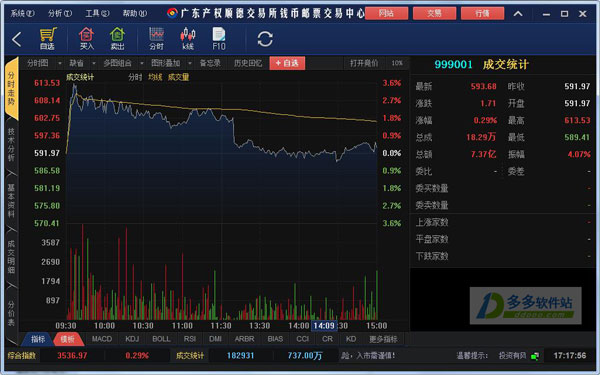The width and height of the screenshot is (600, 375).
Task: Open the 系统 menu
Action: pyautogui.click(x=22, y=13)
